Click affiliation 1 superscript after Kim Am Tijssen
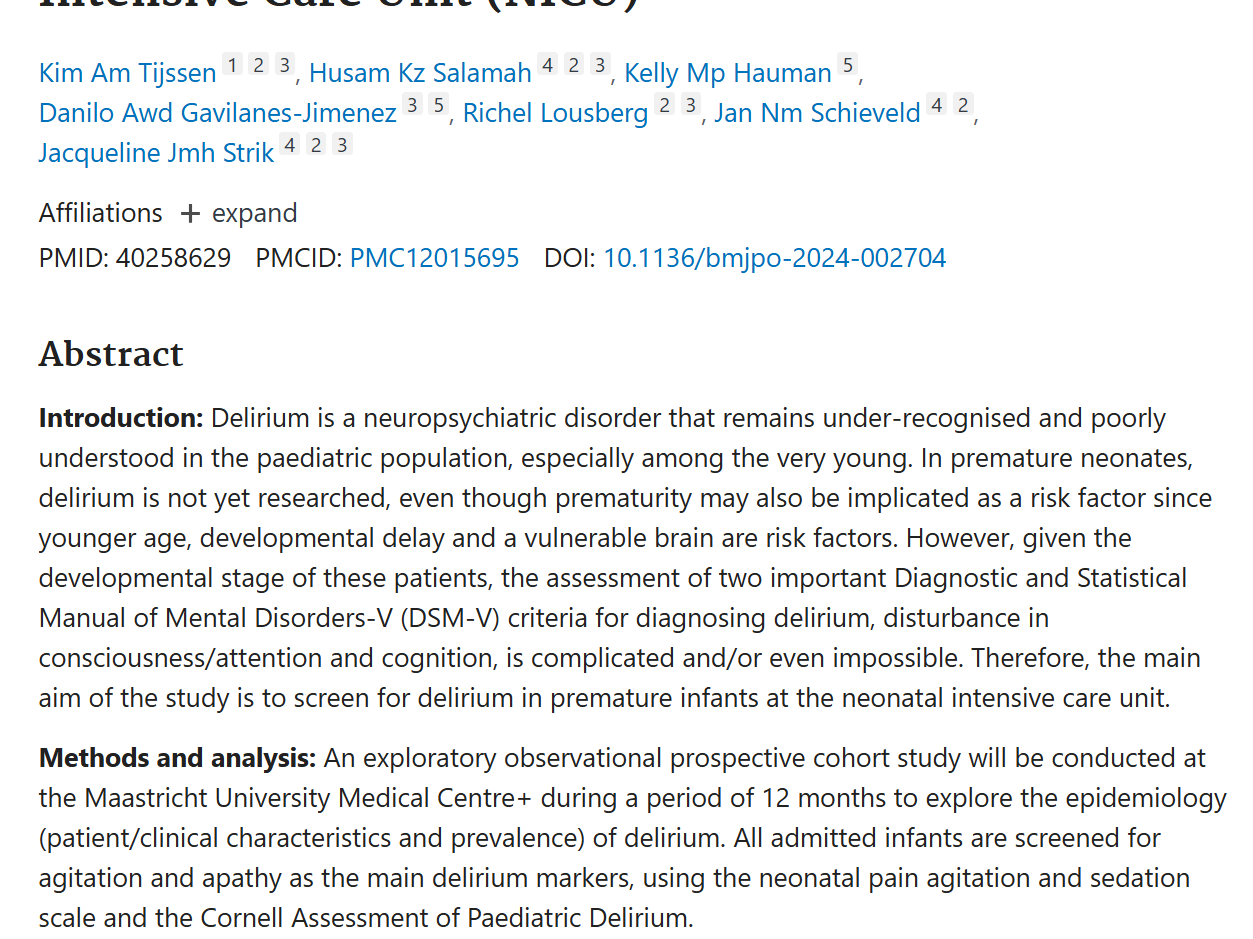 tap(232, 66)
